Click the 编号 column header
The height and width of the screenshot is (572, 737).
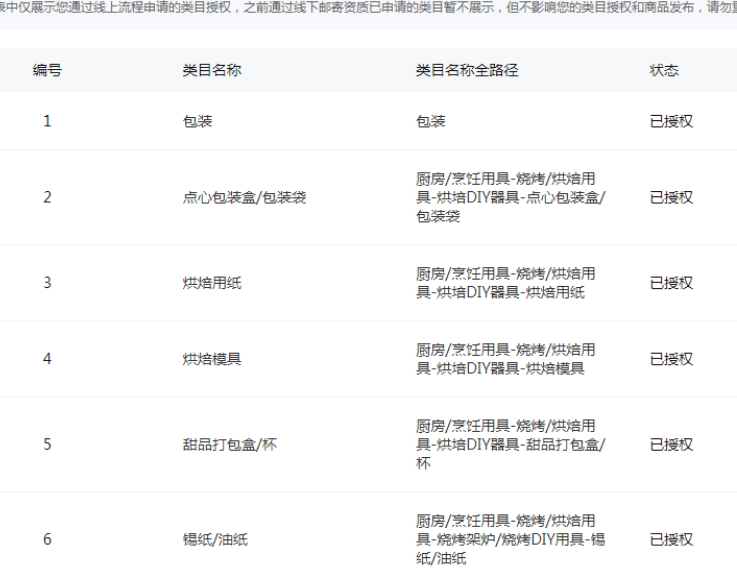tap(47, 70)
